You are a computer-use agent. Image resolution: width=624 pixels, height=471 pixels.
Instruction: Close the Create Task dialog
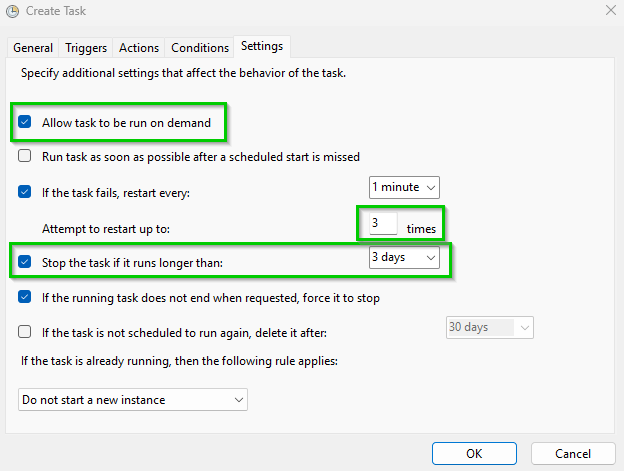point(610,10)
